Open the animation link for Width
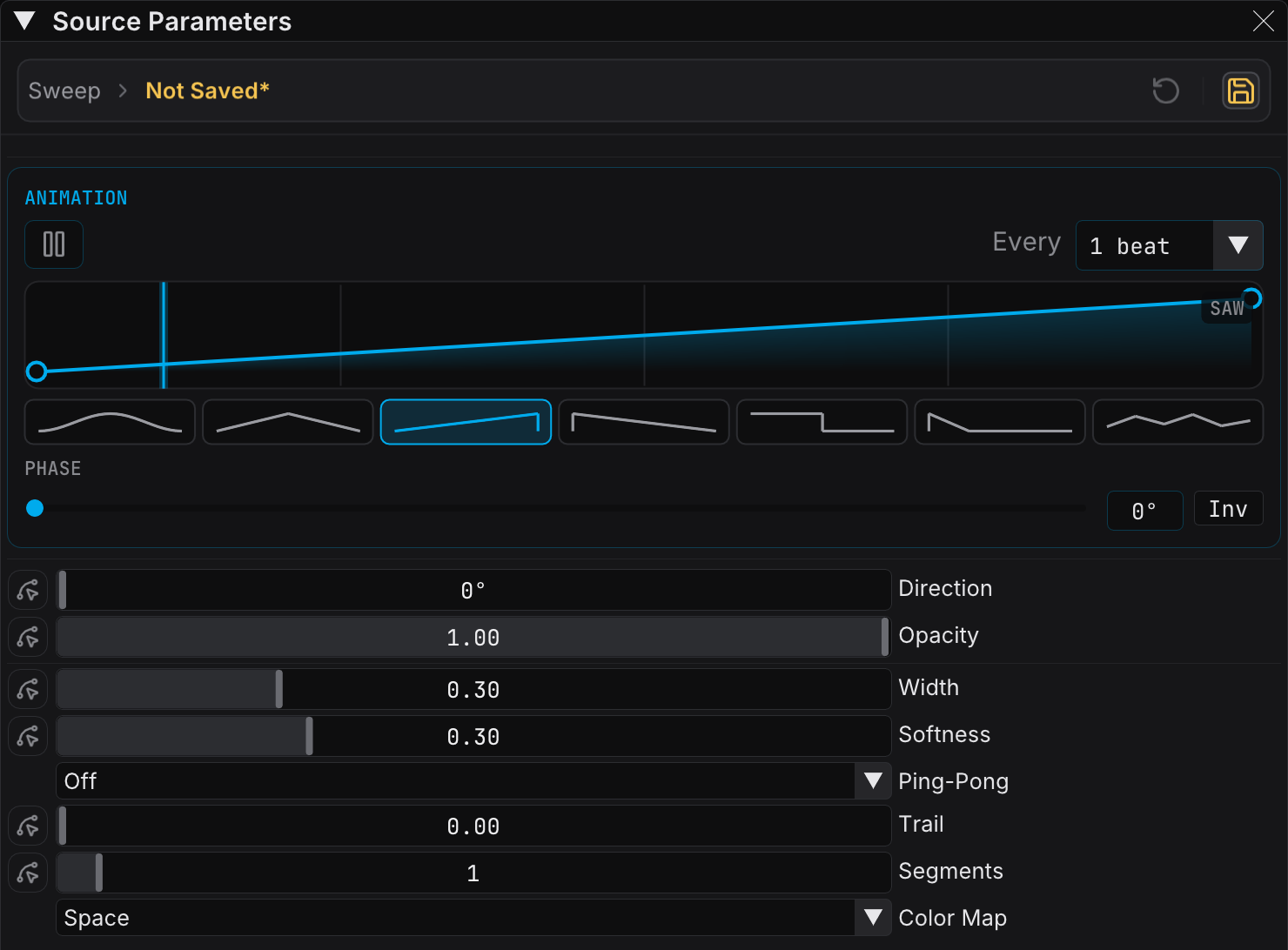Screen dimensions: 1288x950 (28, 689)
